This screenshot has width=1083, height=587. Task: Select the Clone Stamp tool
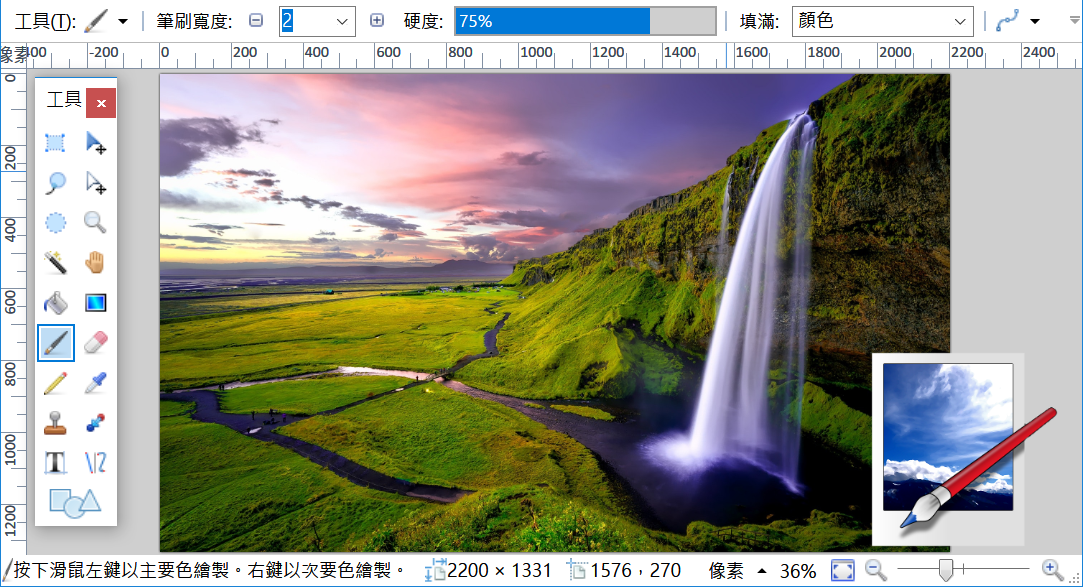point(55,422)
